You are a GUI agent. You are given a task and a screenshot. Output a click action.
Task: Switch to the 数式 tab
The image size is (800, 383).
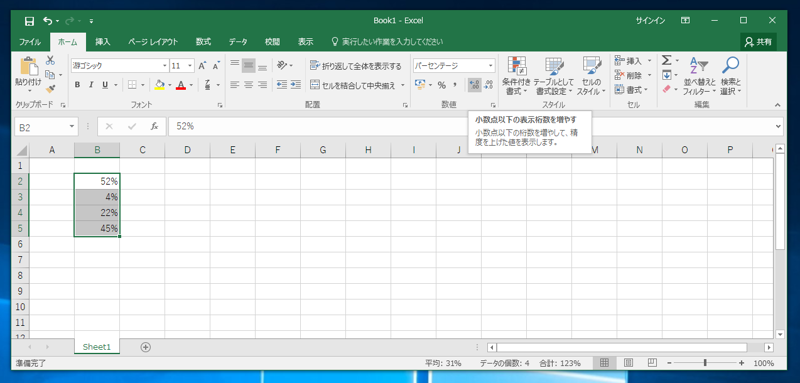tap(204, 42)
